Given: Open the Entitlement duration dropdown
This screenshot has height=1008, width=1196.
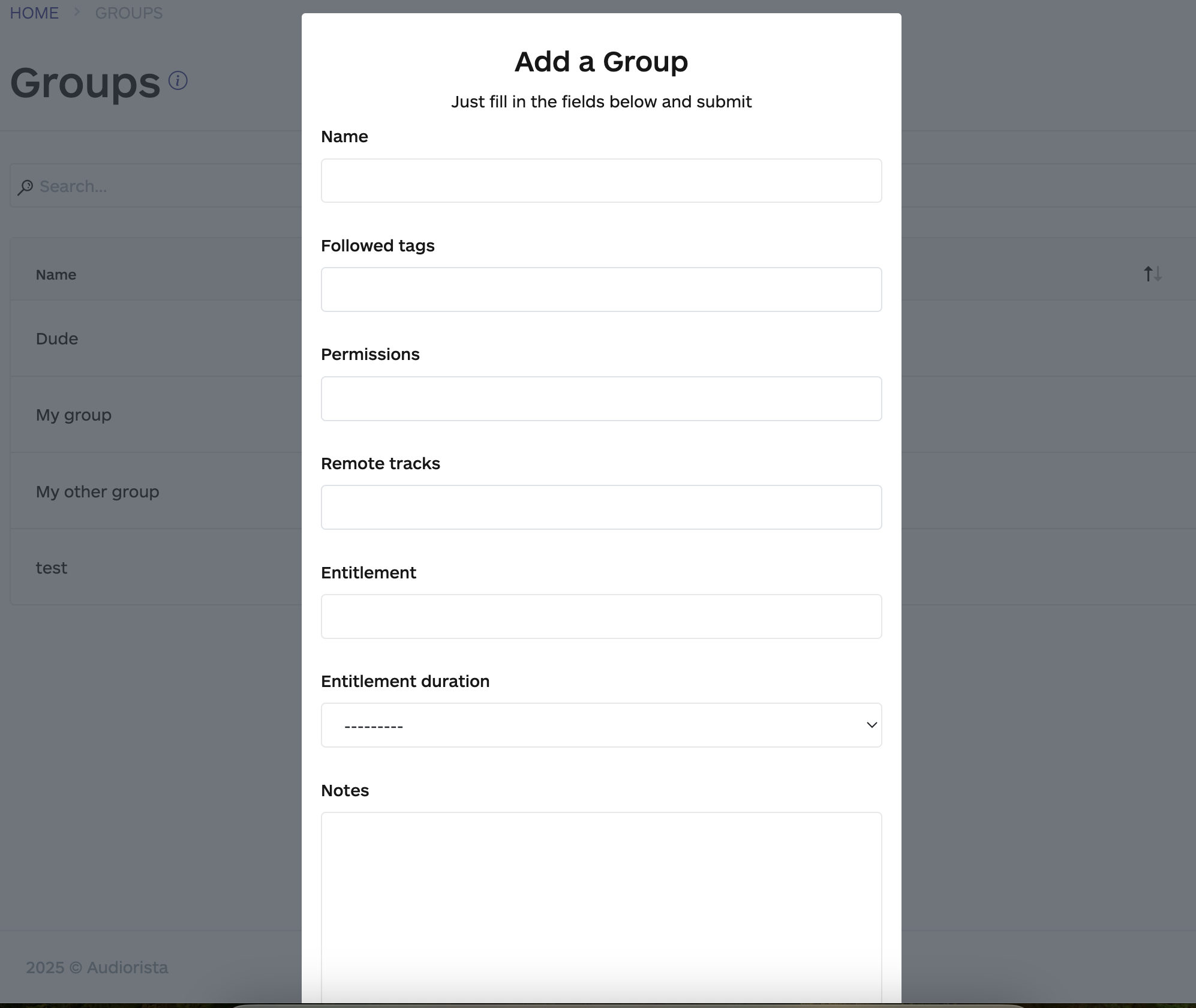Looking at the screenshot, I should pyautogui.click(x=600, y=725).
